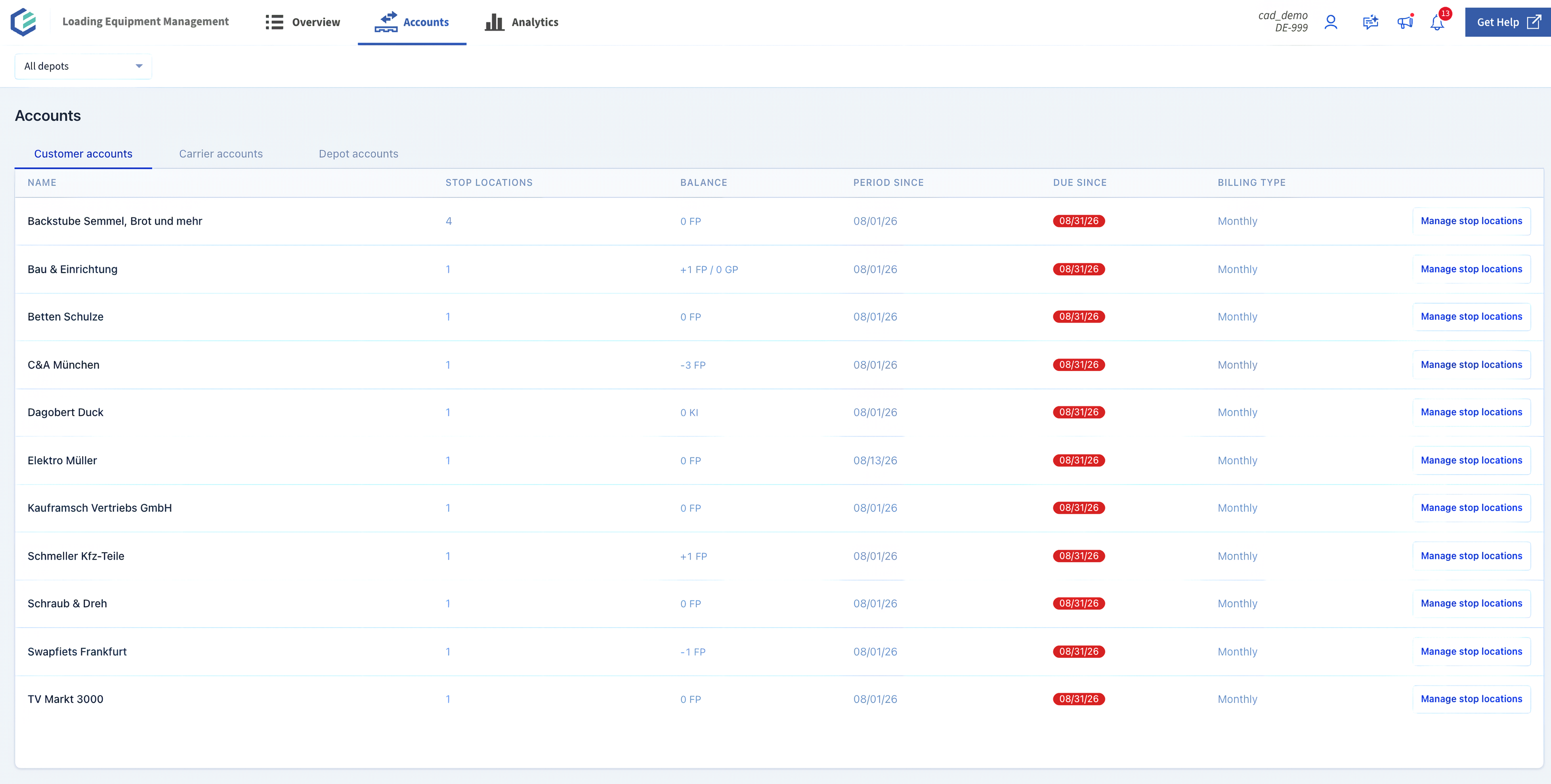Image resolution: width=1551 pixels, height=784 pixels.
Task: Manage stop locations for Bau & Einrichtung
Action: 1471,269
